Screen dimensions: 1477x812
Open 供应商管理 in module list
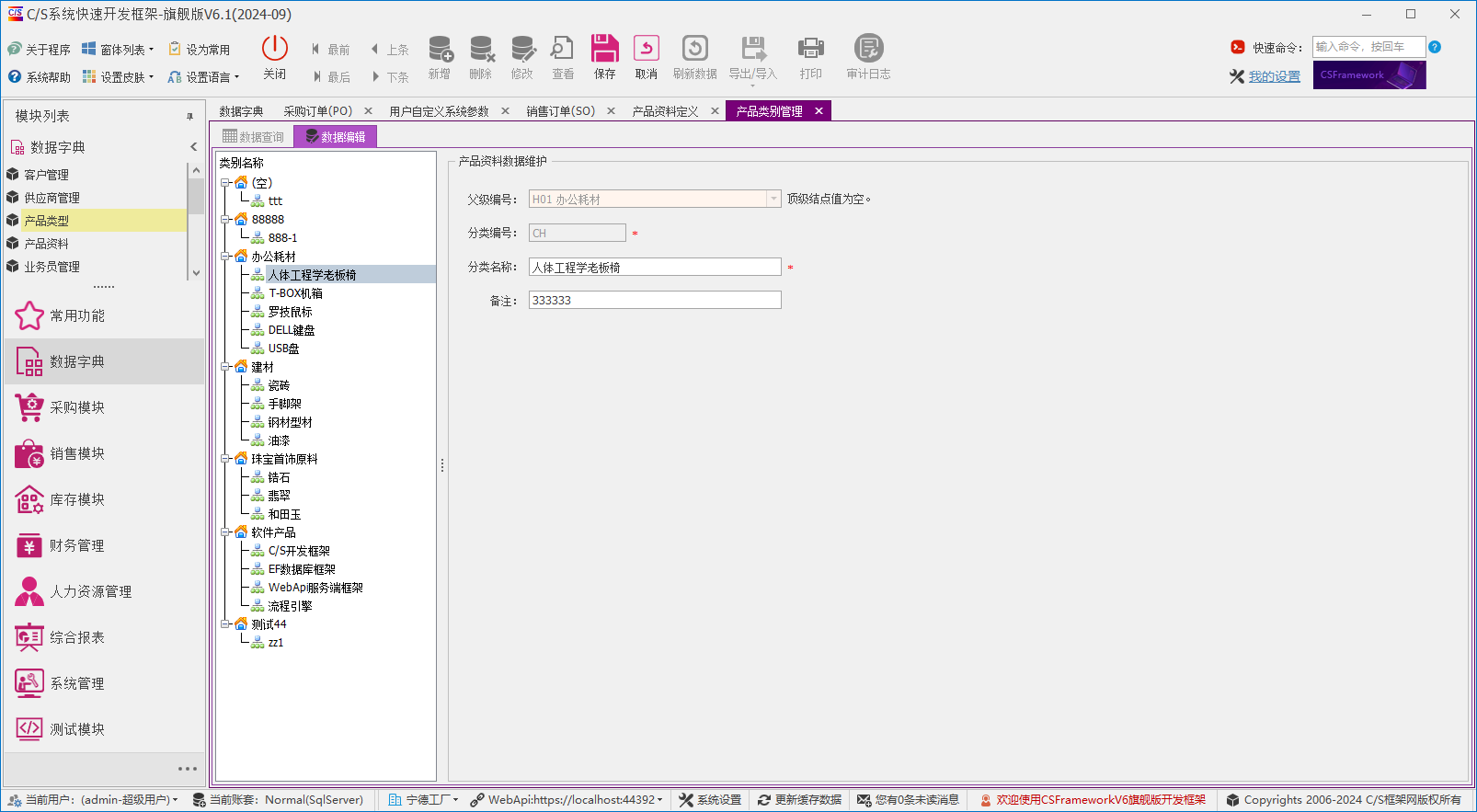[52, 198]
